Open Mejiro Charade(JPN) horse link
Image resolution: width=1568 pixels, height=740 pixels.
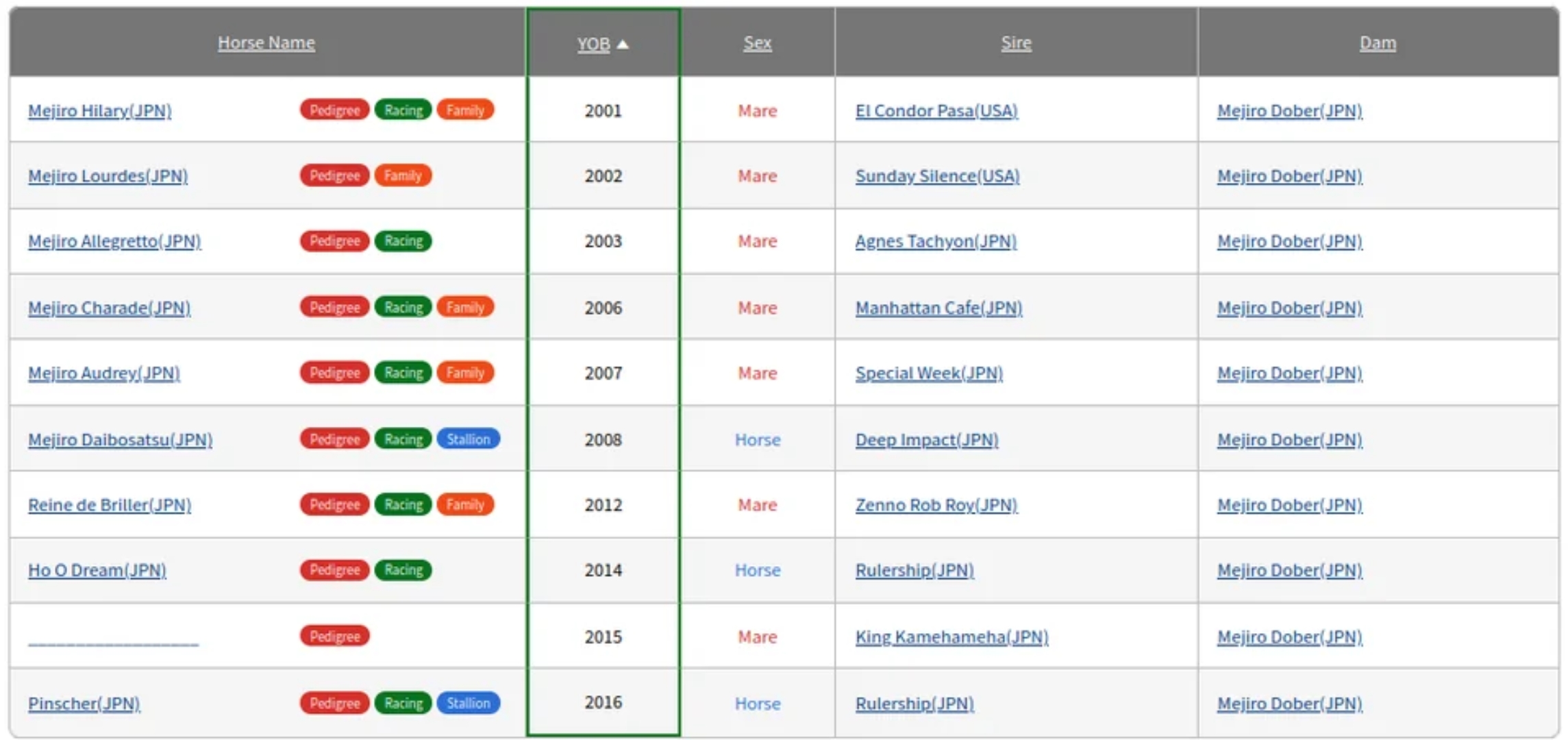coord(109,308)
